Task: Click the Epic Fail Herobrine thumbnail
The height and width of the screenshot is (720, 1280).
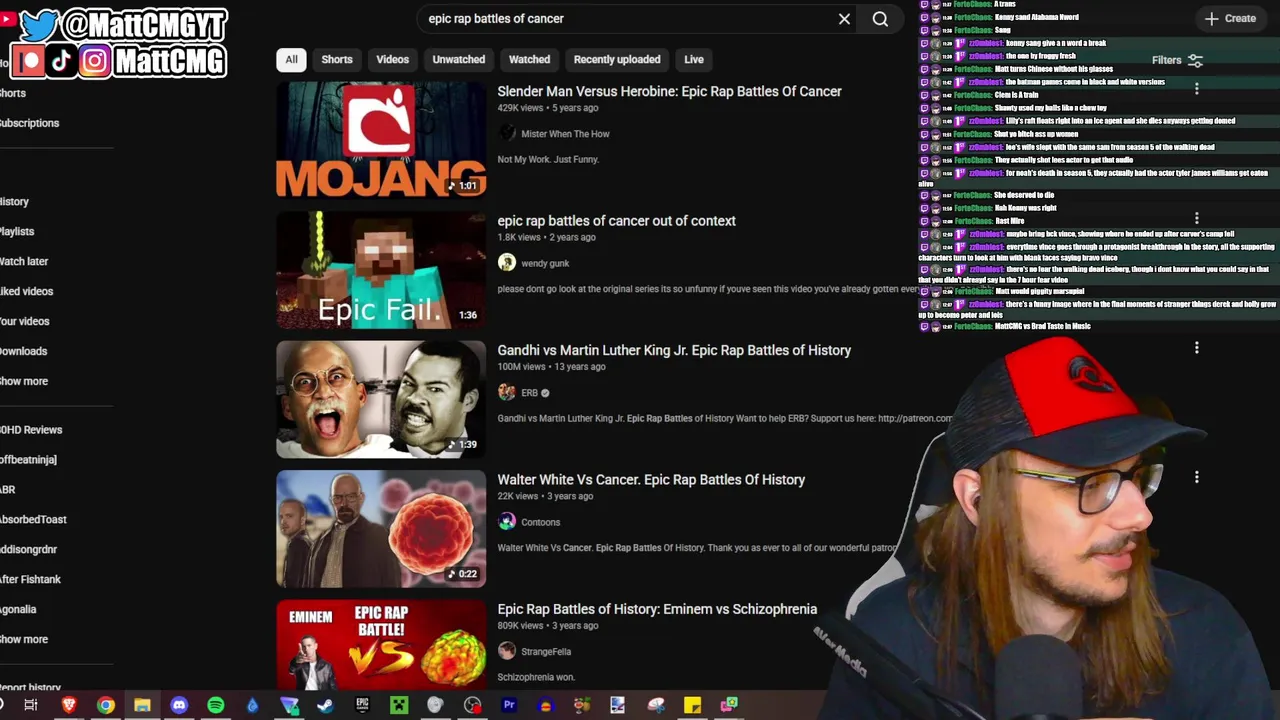Action: [x=381, y=270]
